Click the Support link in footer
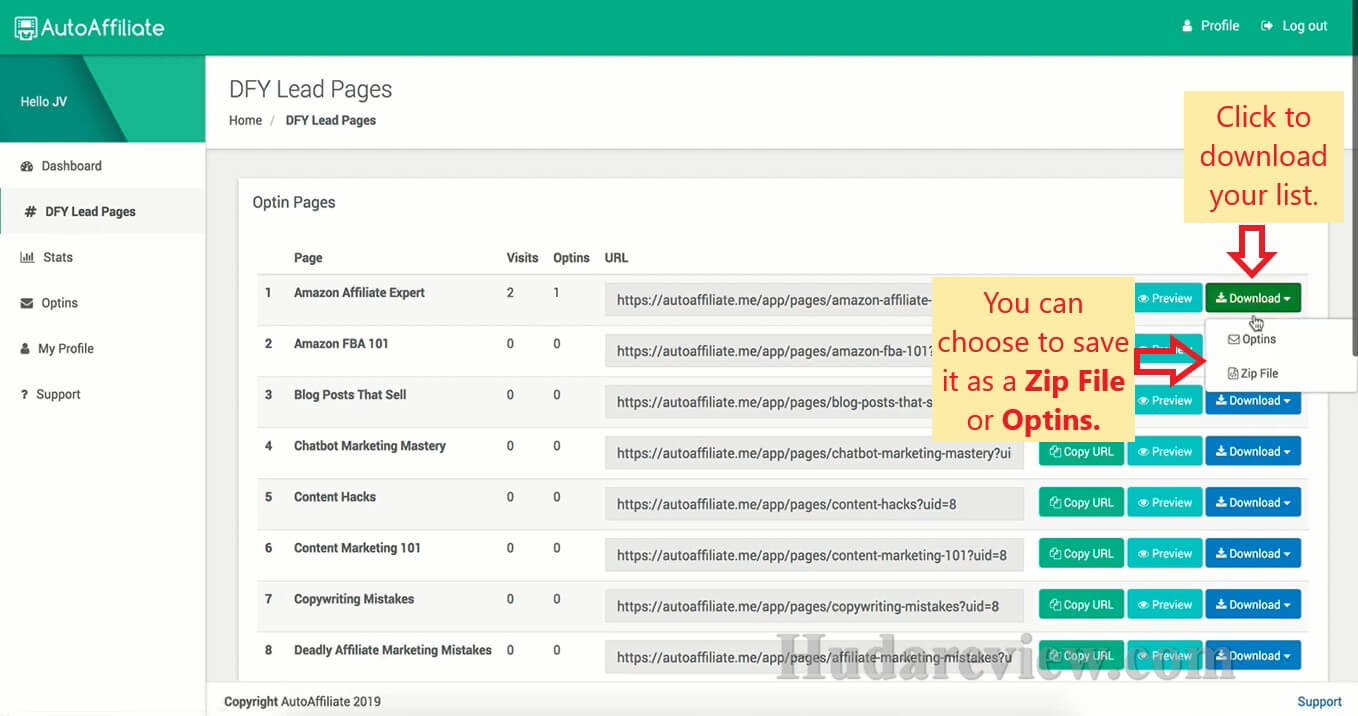 coord(1318,701)
